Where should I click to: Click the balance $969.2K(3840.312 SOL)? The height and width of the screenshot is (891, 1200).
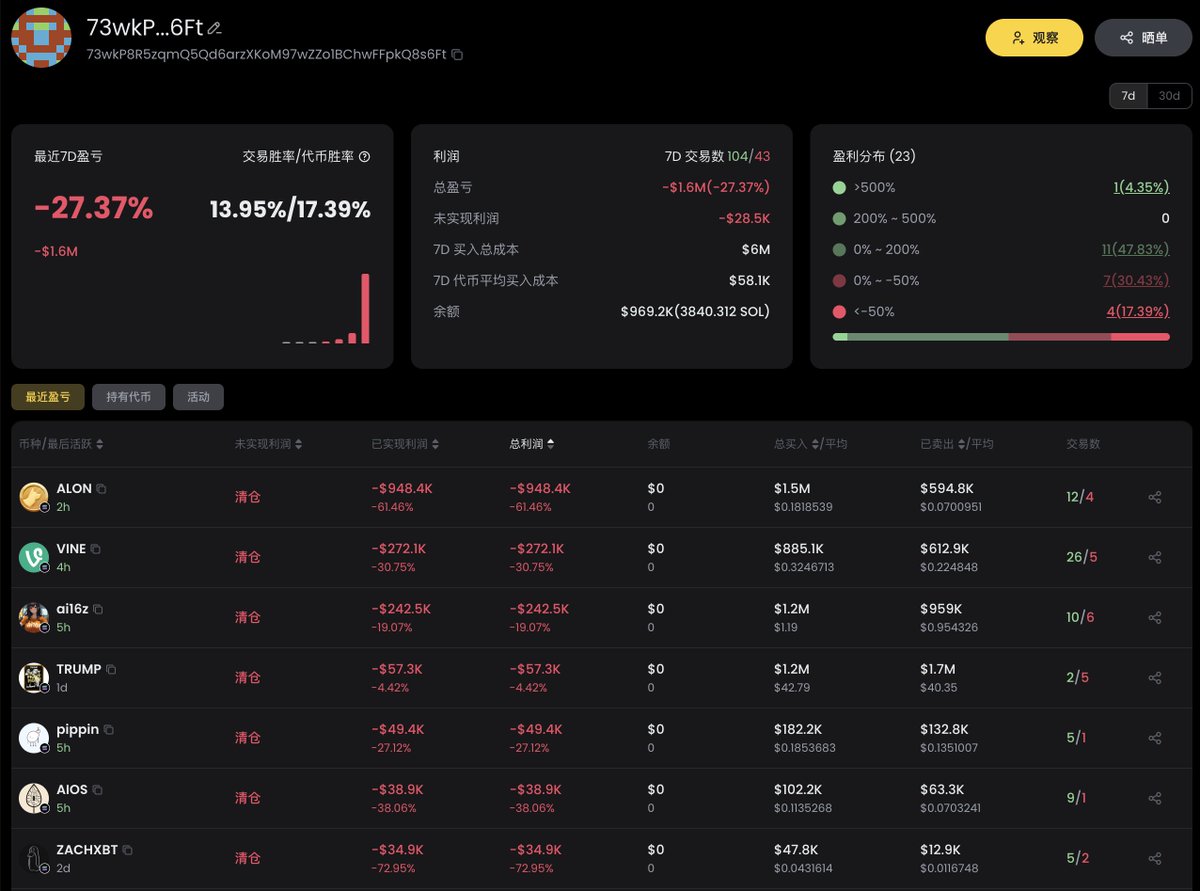695,311
